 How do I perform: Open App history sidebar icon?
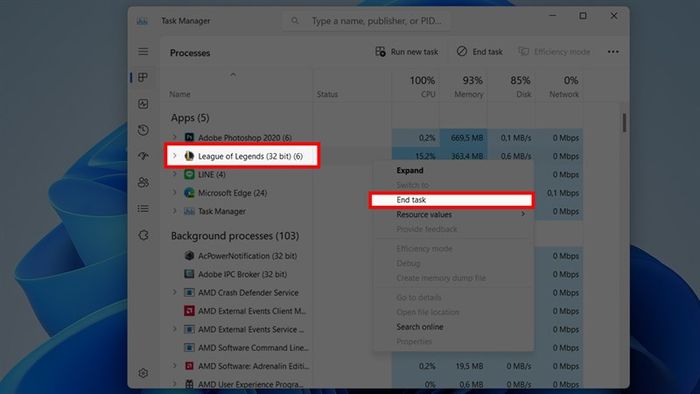[143, 130]
